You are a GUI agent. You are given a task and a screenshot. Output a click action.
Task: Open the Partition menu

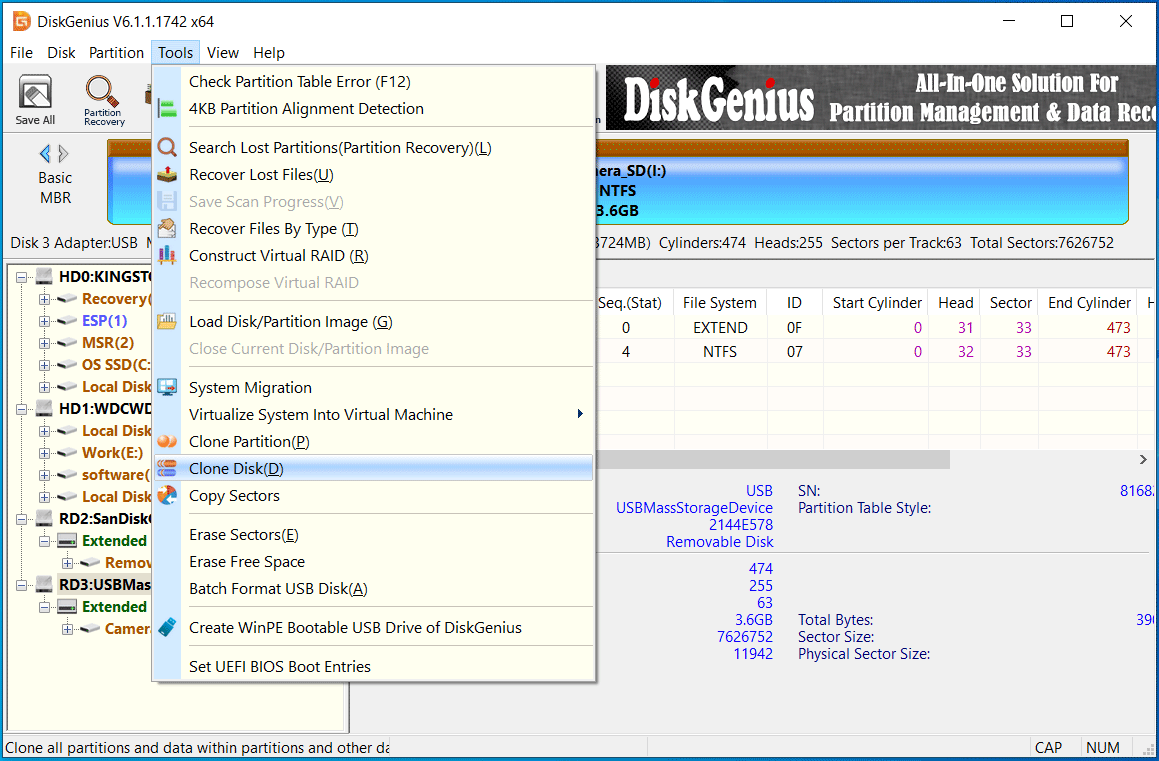click(x=116, y=52)
